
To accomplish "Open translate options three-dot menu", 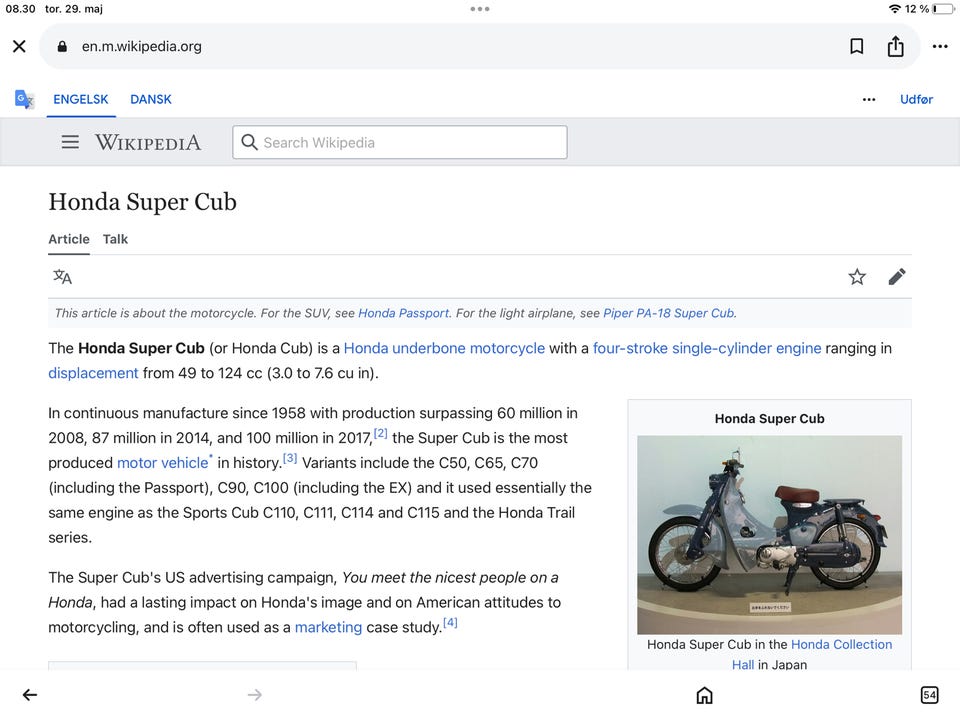I will [868, 99].
